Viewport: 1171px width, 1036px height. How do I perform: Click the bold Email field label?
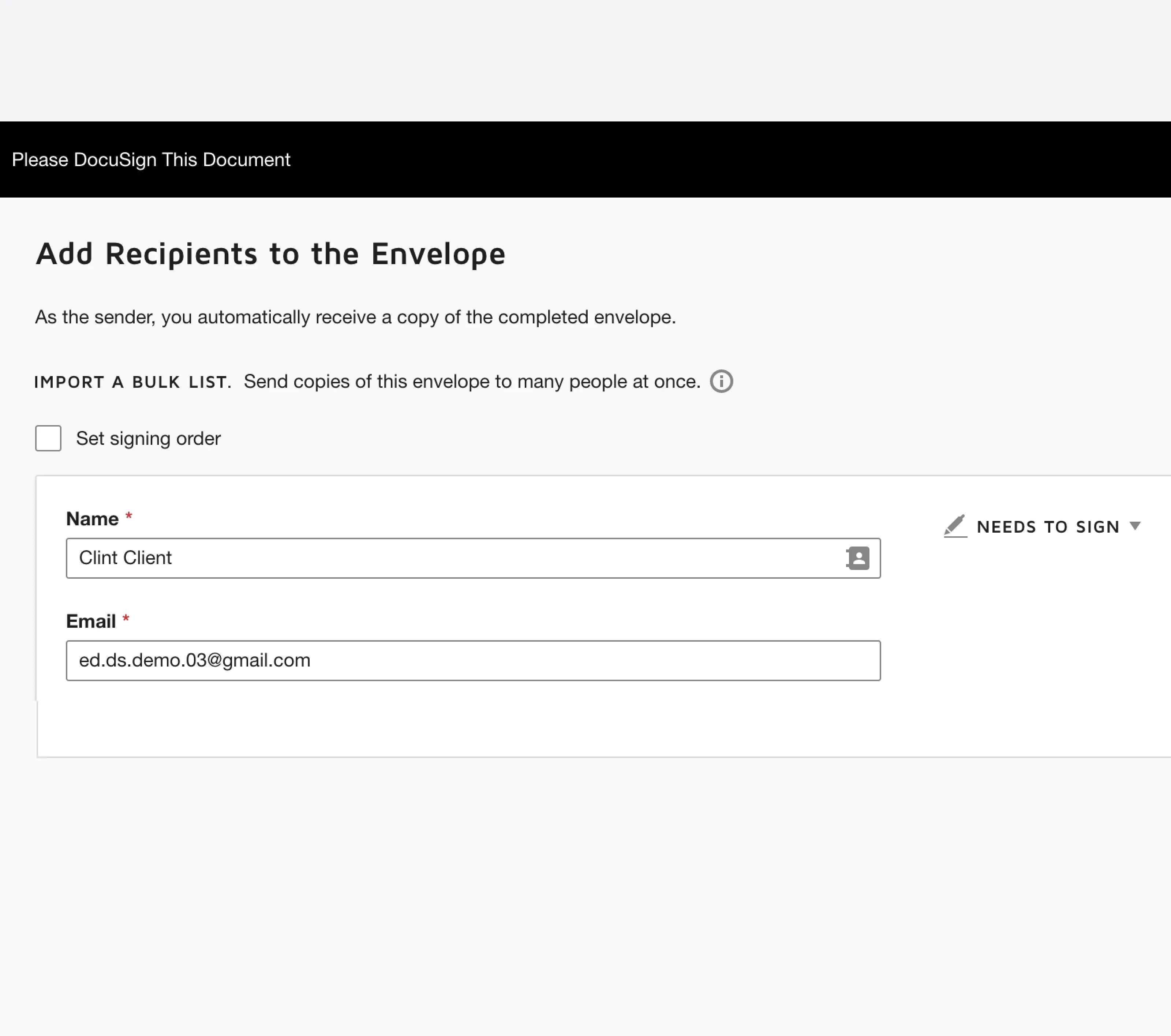click(90, 622)
